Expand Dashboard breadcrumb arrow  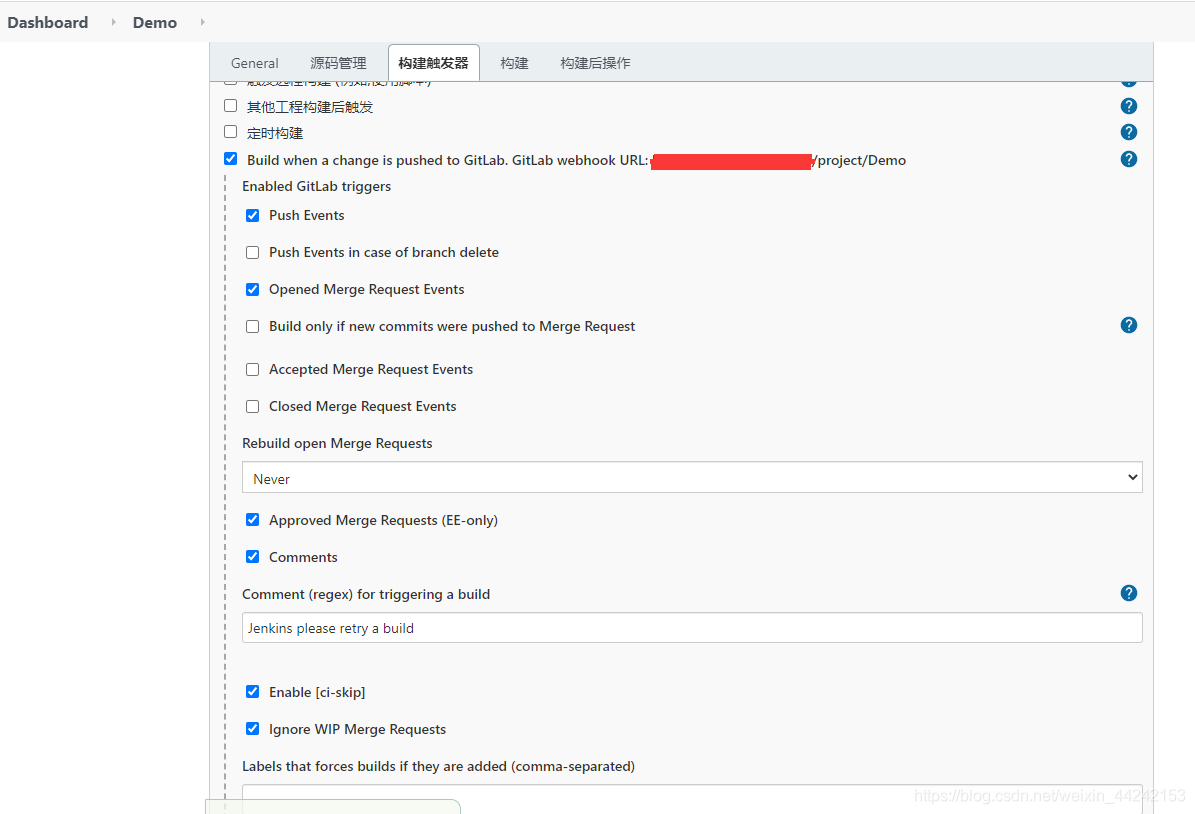click(x=114, y=22)
